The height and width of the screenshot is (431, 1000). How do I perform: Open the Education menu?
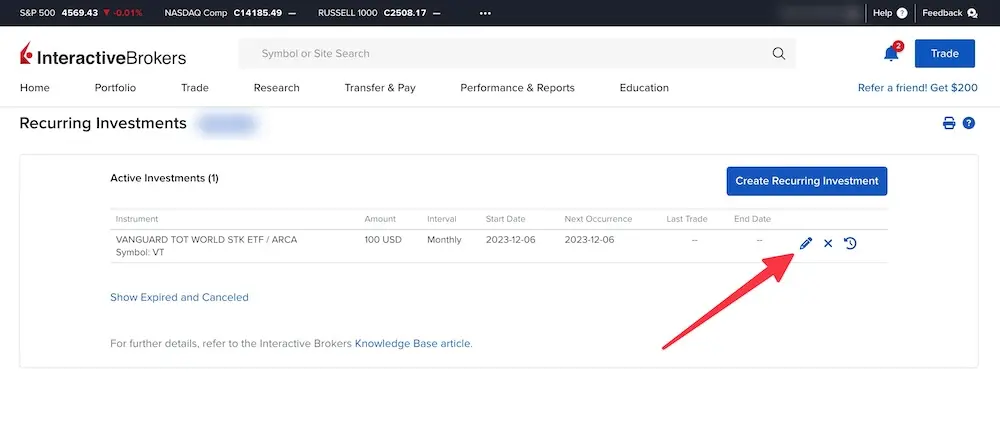(x=644, y=88)
